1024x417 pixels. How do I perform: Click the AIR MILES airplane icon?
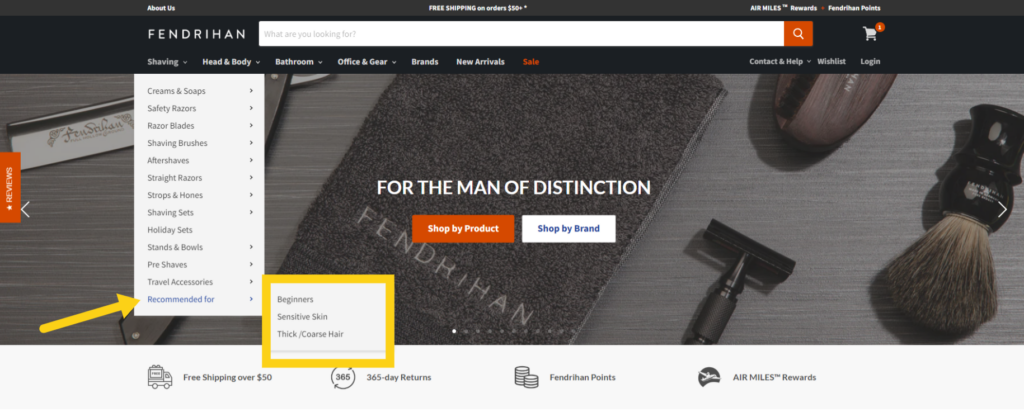[x=709, y=377]
